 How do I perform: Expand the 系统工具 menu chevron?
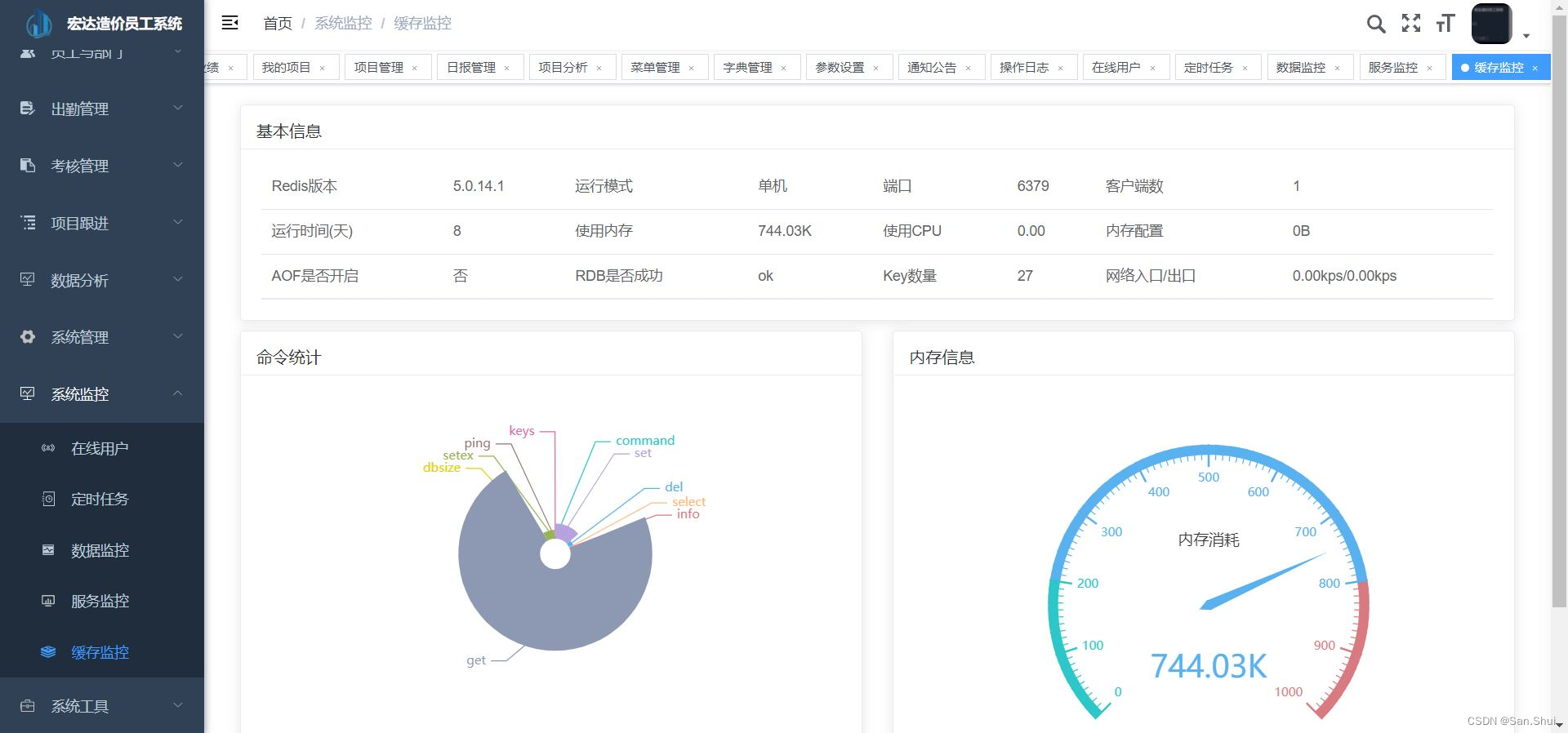(x=178, y=705)
